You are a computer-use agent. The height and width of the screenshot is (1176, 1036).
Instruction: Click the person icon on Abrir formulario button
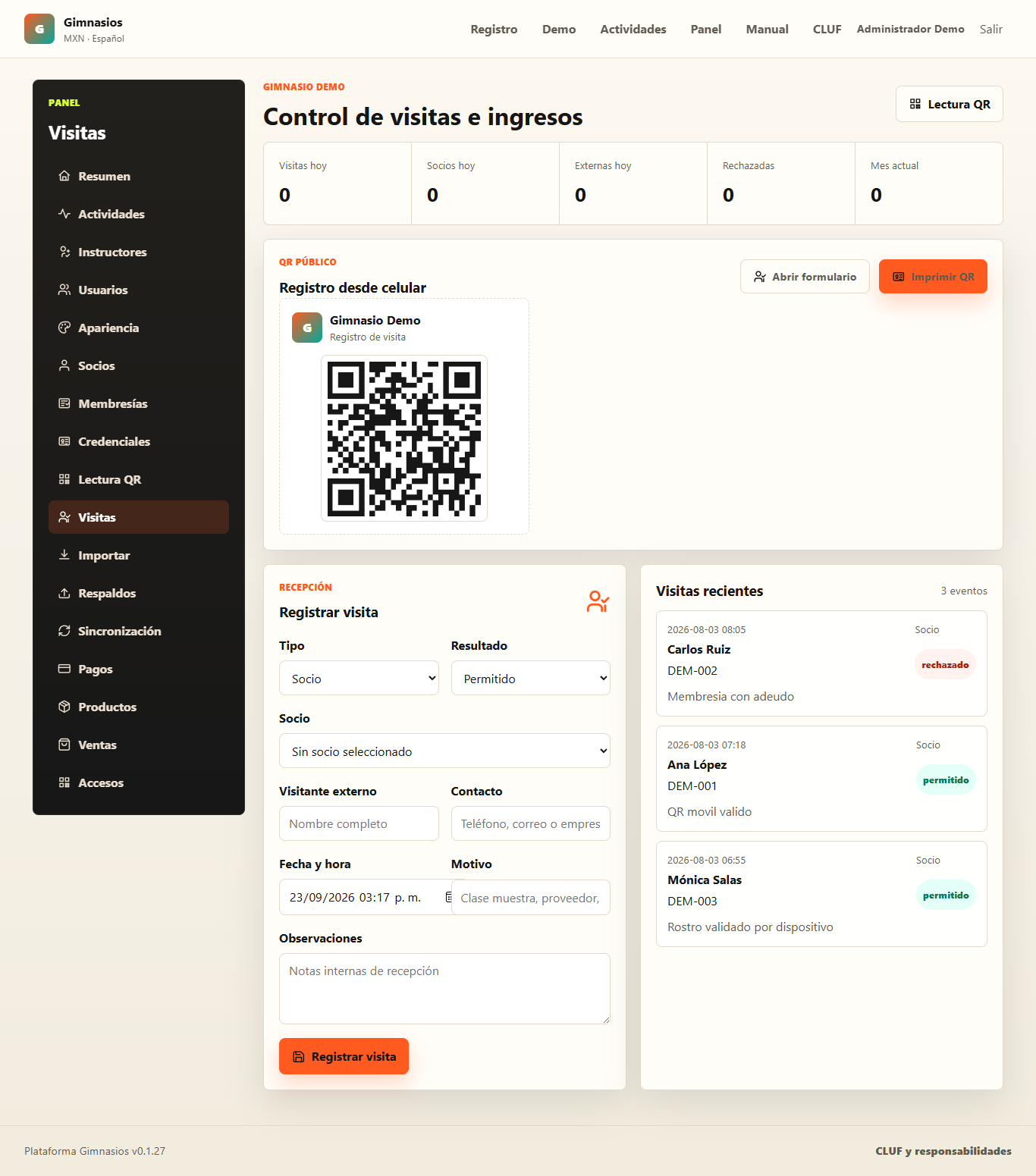coord(760,277)
